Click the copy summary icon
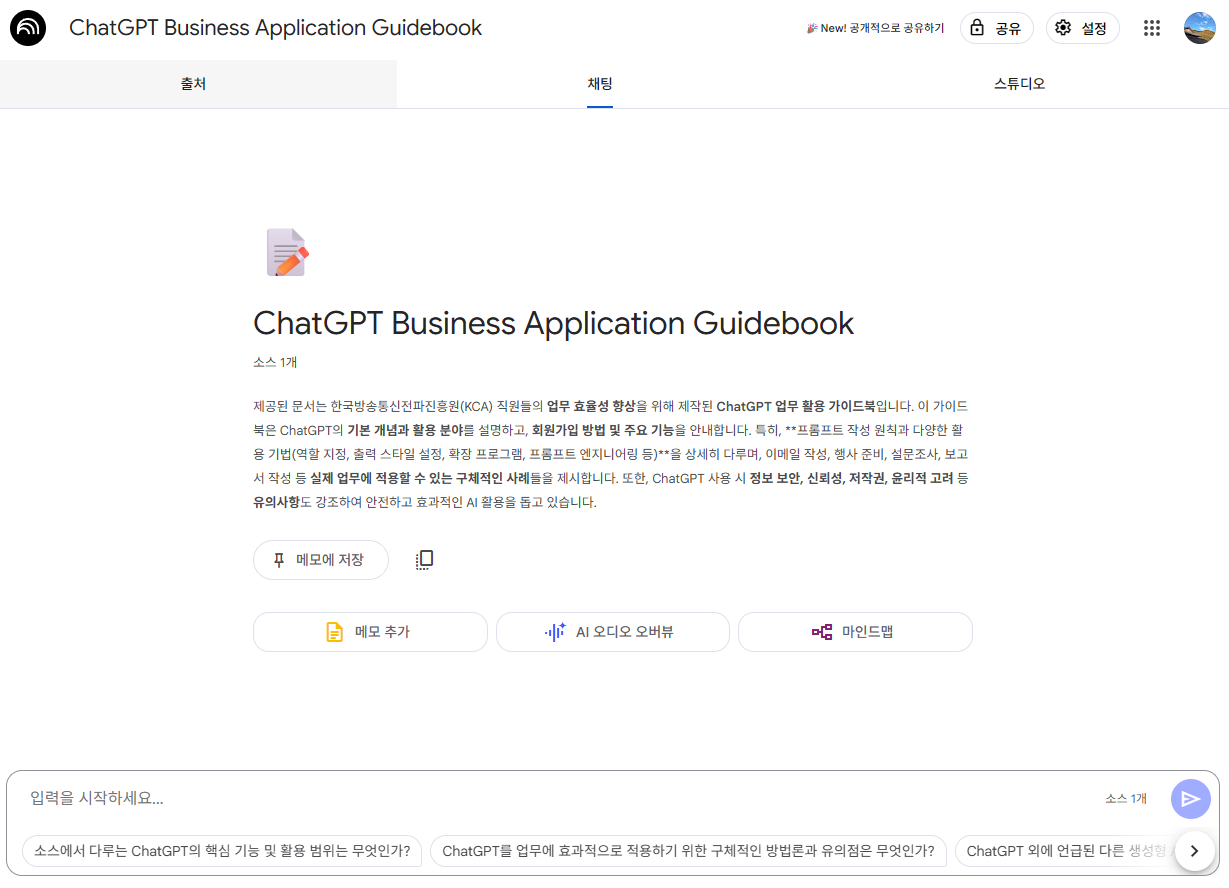1229x888 pixels. tap(424, 560)
